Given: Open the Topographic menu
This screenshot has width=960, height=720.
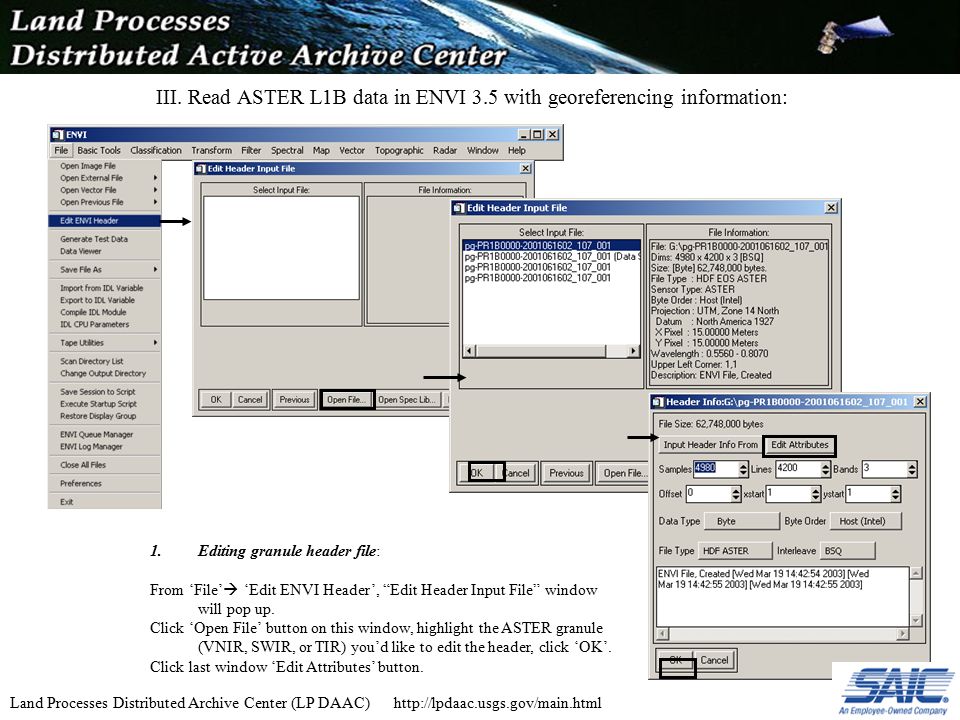Looking at the screenshot, I should click(399, 151).
